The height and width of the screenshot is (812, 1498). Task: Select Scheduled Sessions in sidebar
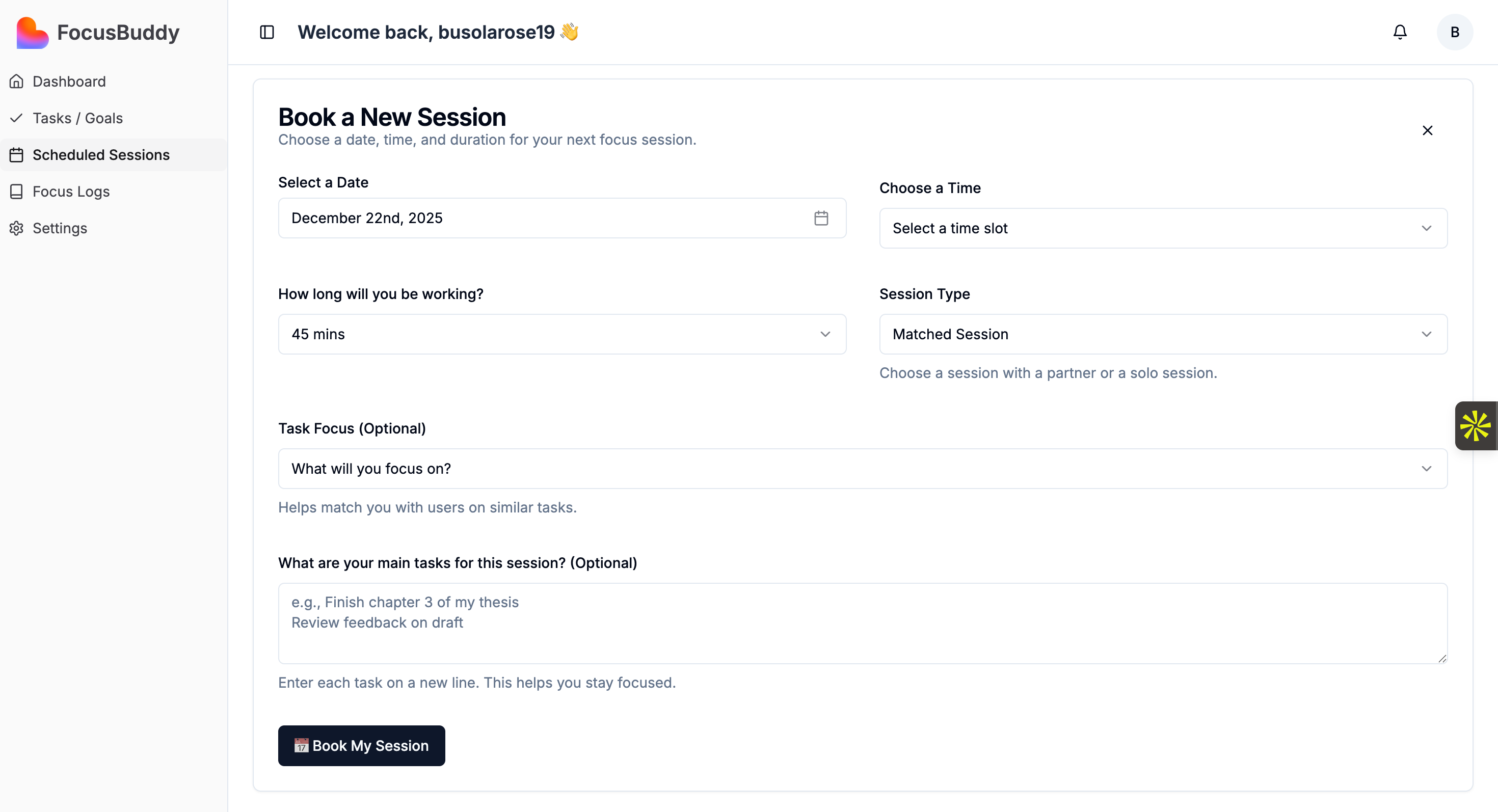(100, 155)
